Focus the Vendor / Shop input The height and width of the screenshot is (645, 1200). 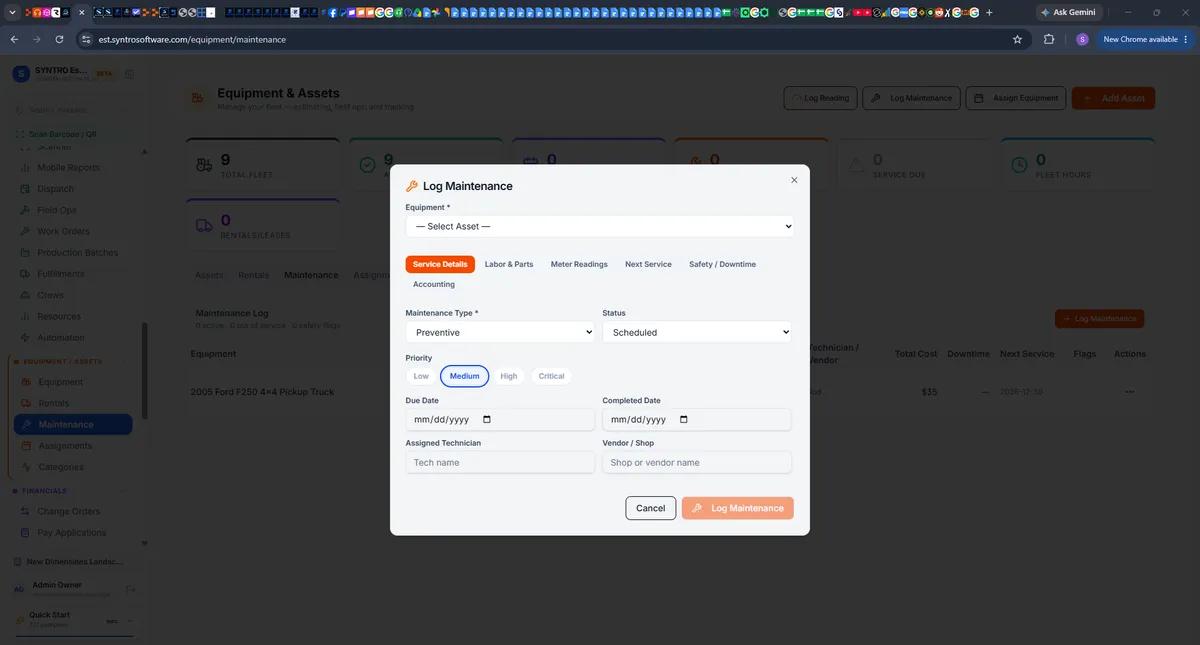[x=697, y=462]
